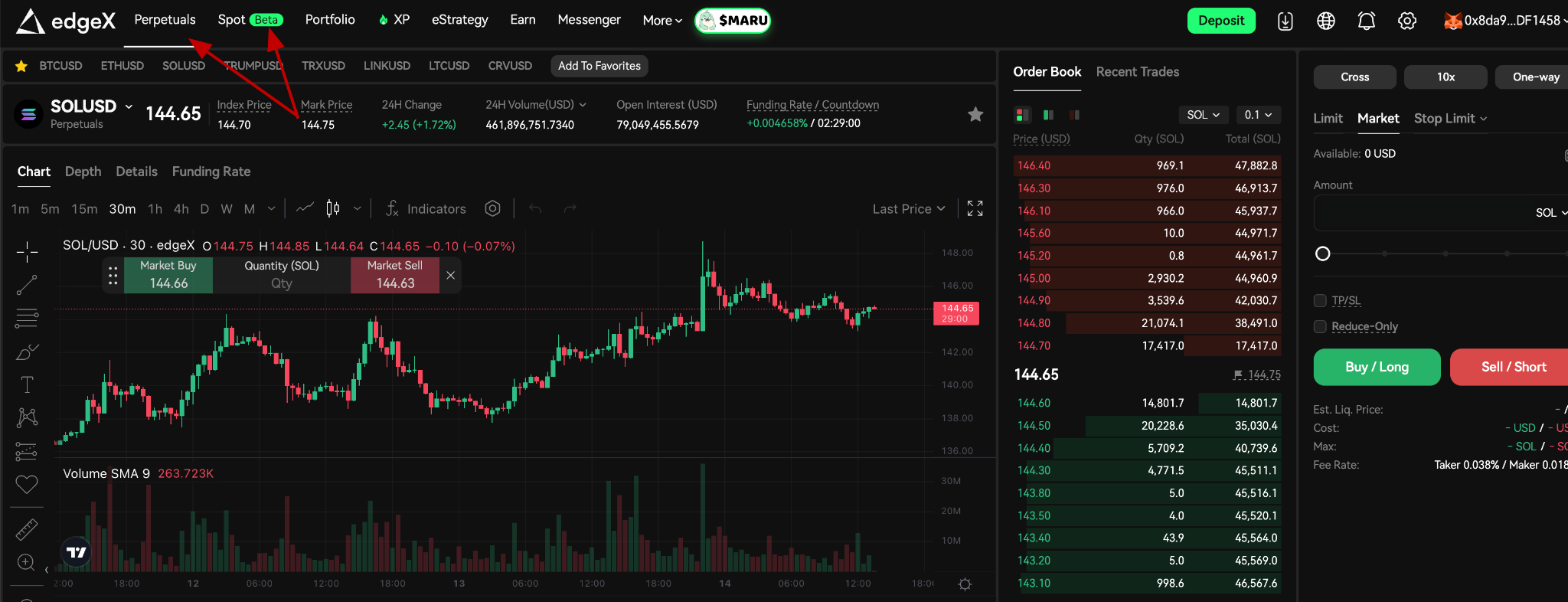Viewport: 1568px width, 602px height.
Task: Enable the TP/SL checkbox
Action: [x=1320, y=300]
